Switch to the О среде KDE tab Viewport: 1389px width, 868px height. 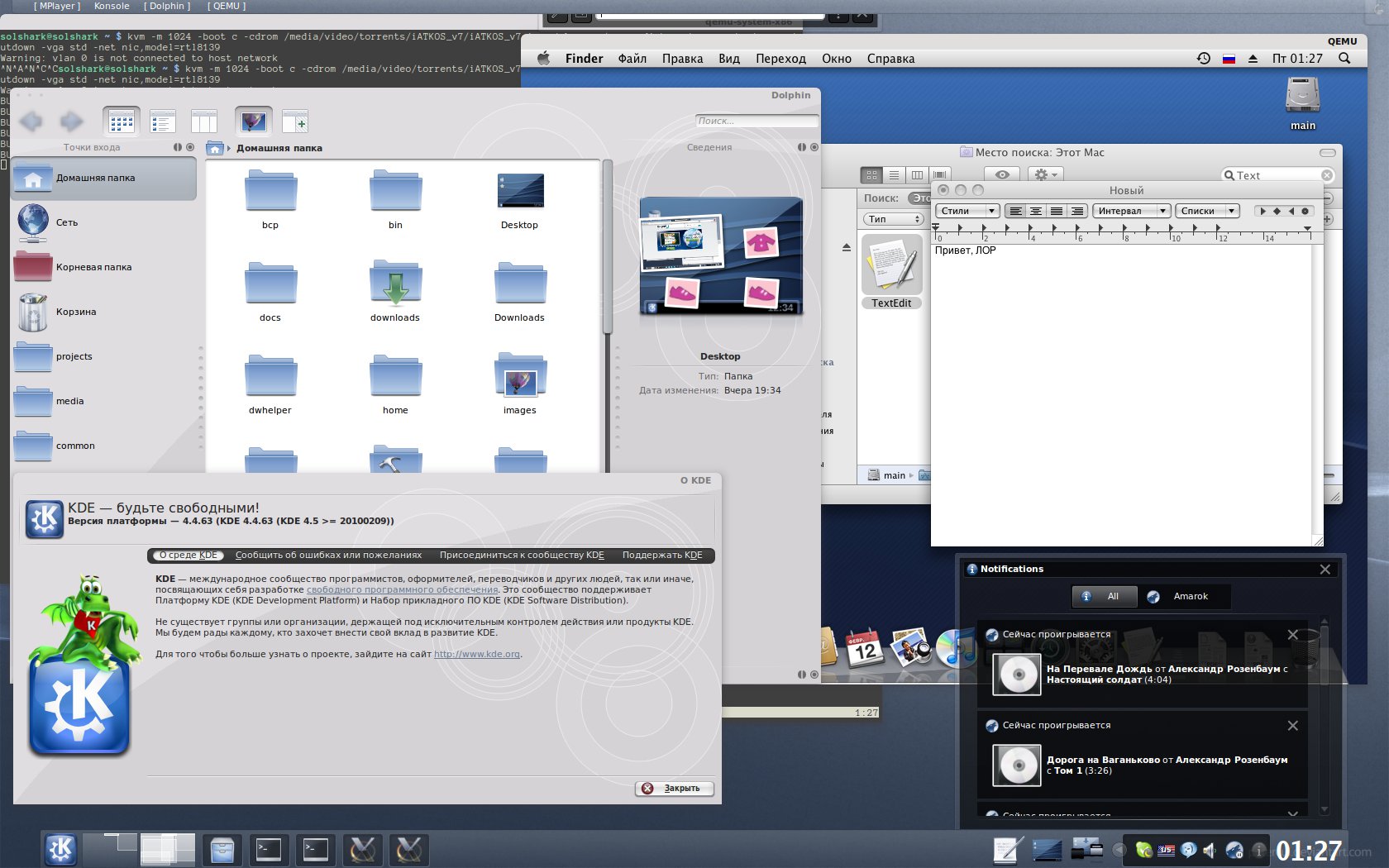[x=189, y=556]
